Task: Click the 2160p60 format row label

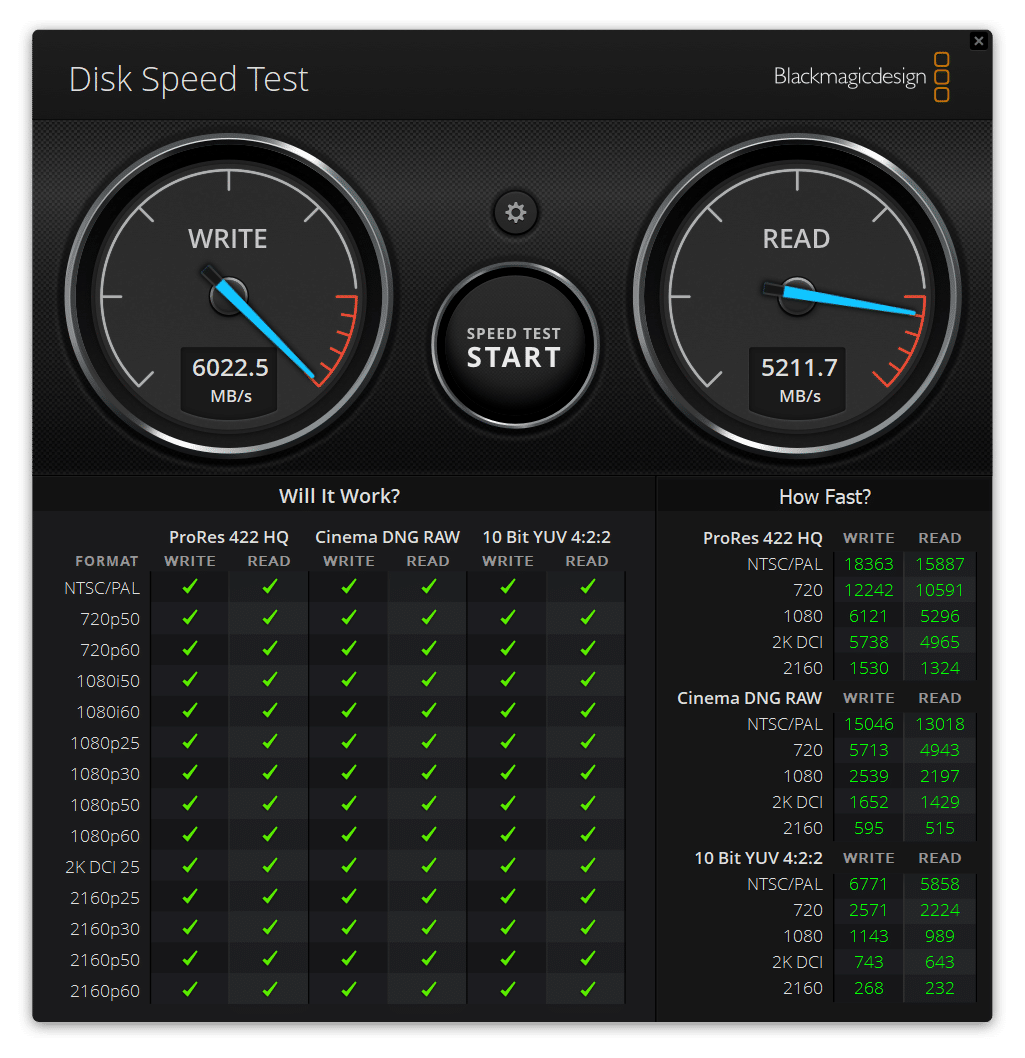Action: click(x=105, y=991)
